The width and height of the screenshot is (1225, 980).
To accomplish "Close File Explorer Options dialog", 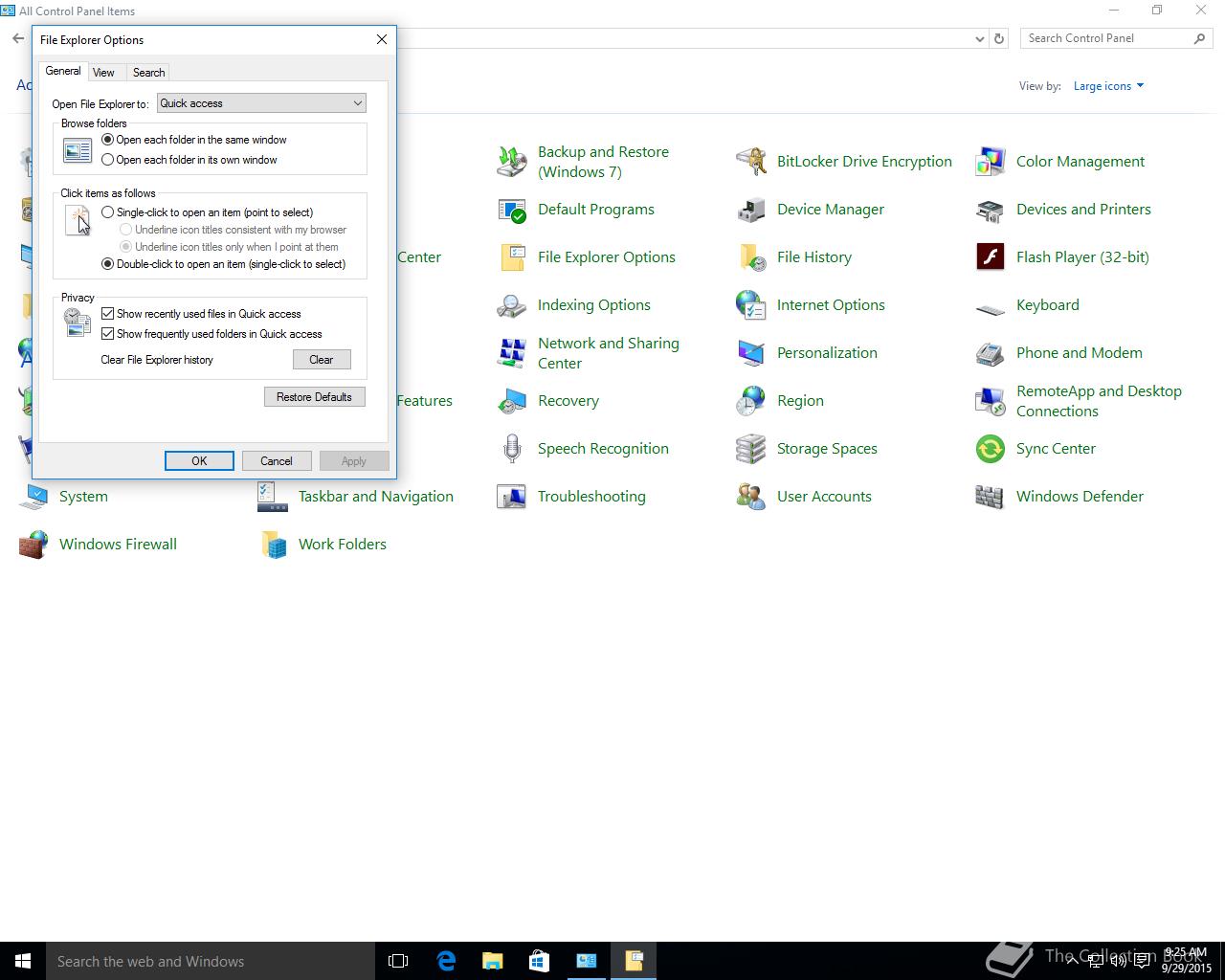I will [x=382, y=39].
